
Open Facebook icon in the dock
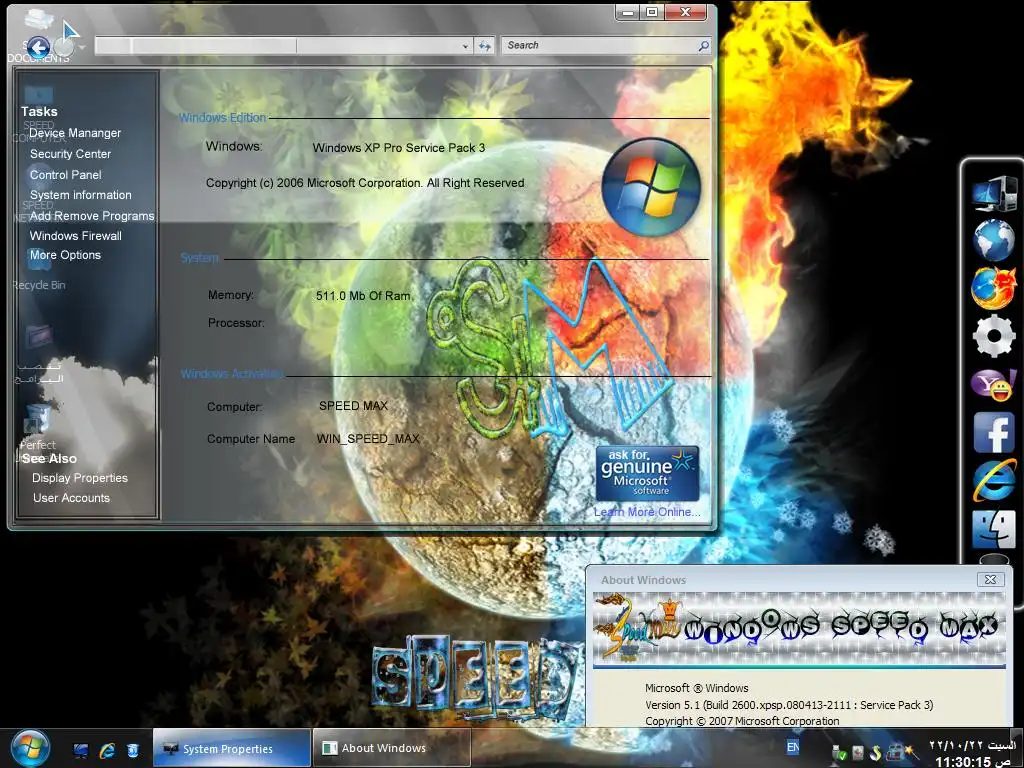point(993,432)
